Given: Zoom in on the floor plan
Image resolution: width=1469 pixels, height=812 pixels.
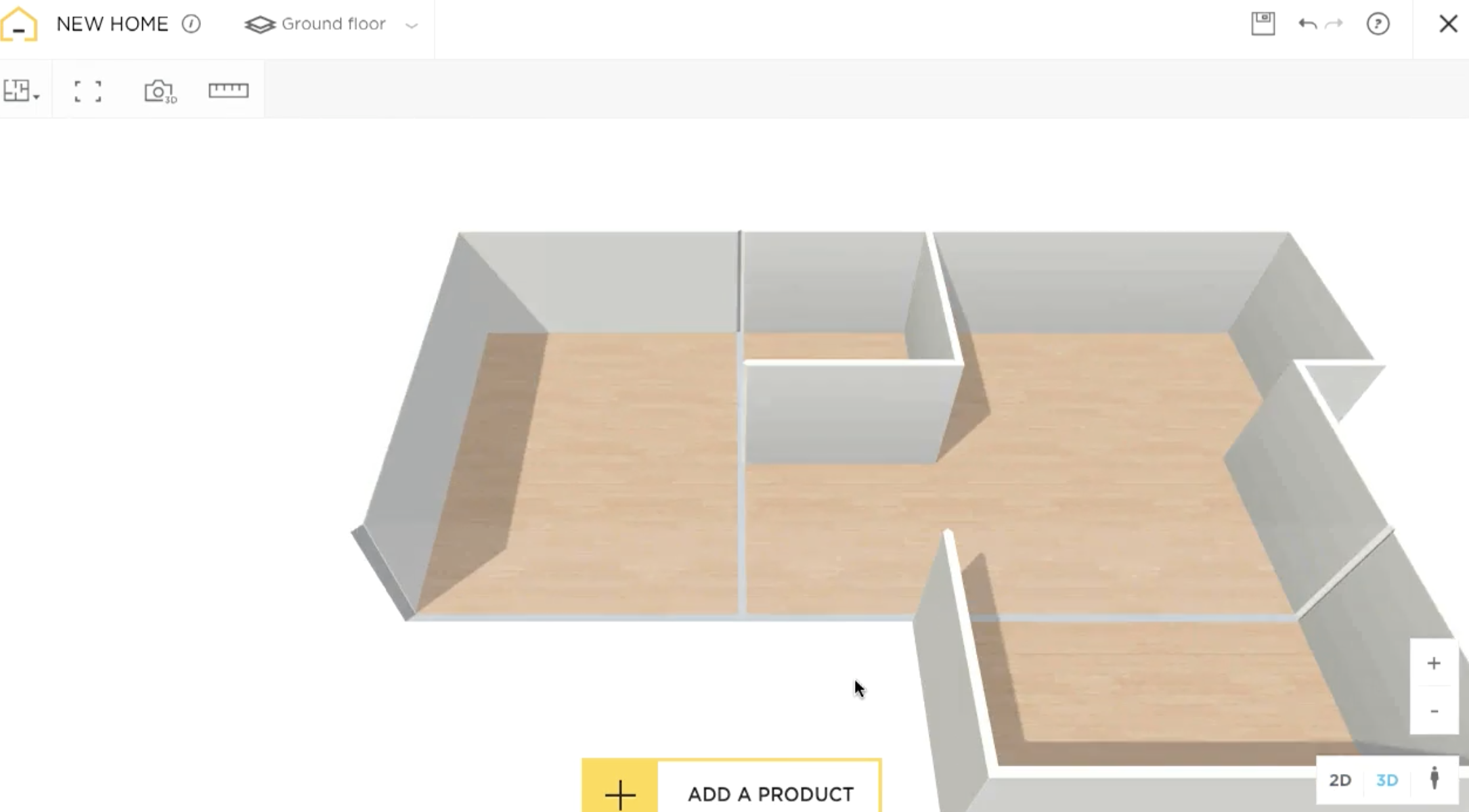Looking at the screenshot, I should tap(1433, 662).
